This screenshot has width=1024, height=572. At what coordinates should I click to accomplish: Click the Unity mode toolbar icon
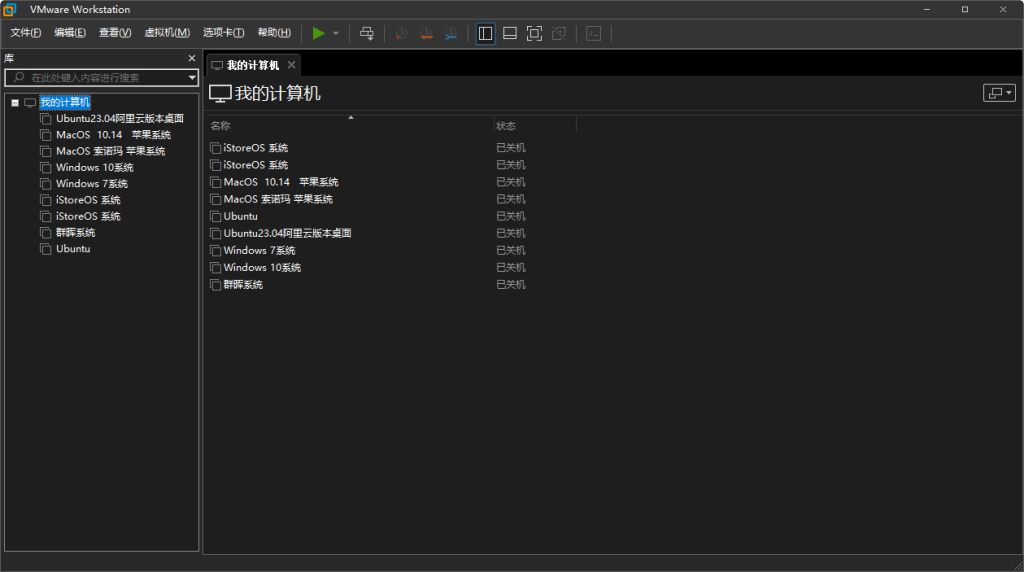pyautogui.click(x=559, y=33)
